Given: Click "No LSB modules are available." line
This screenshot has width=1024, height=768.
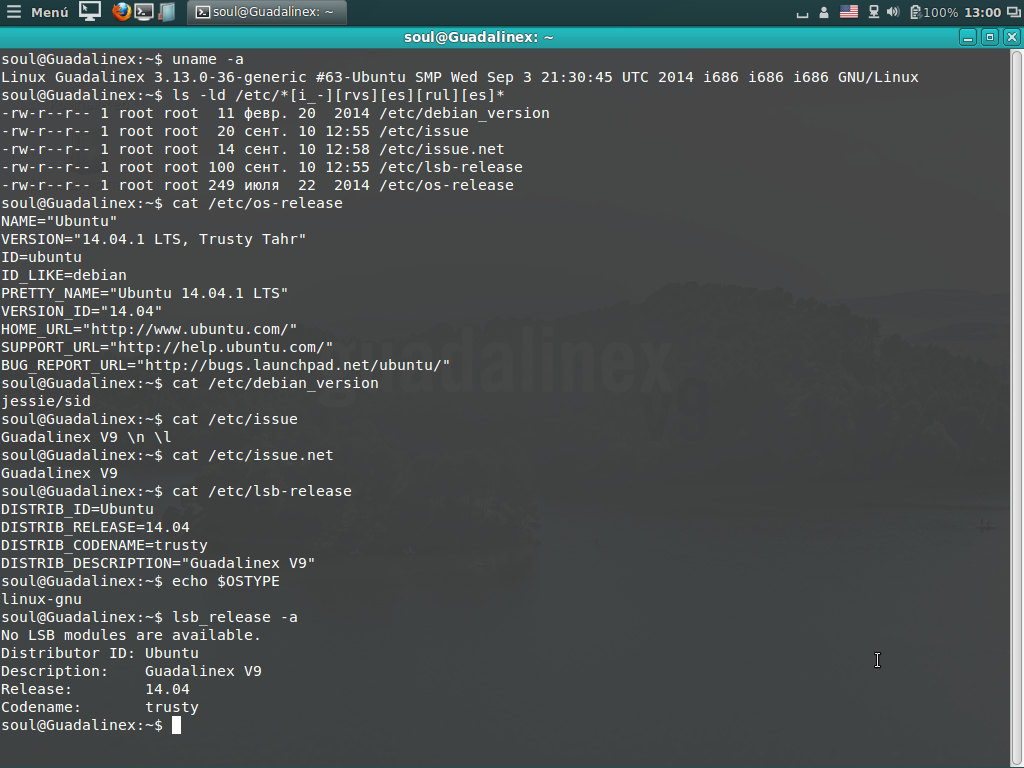Looking at the screenshot, I should (x=131, y=635).
